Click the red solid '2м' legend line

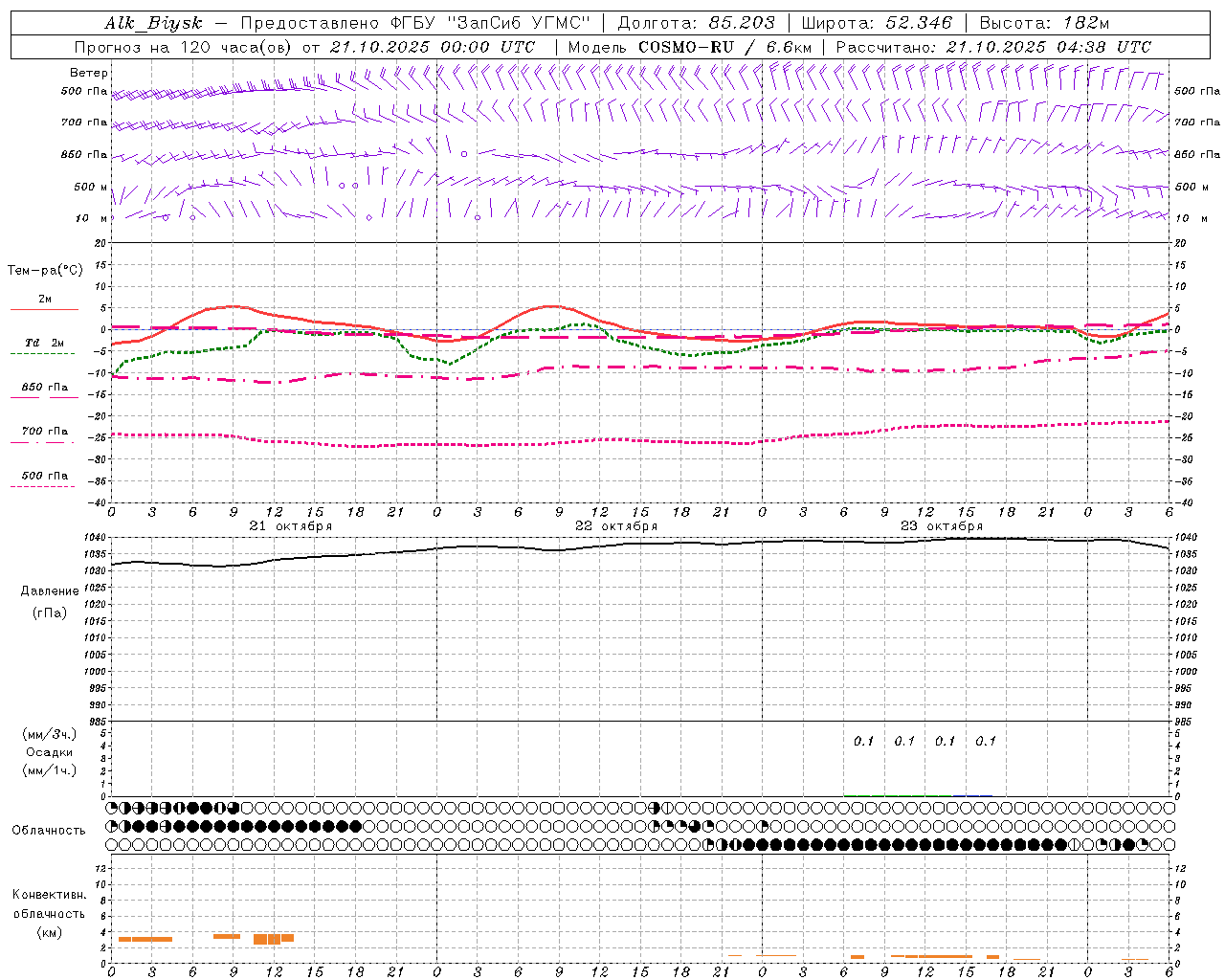[44, 309]
